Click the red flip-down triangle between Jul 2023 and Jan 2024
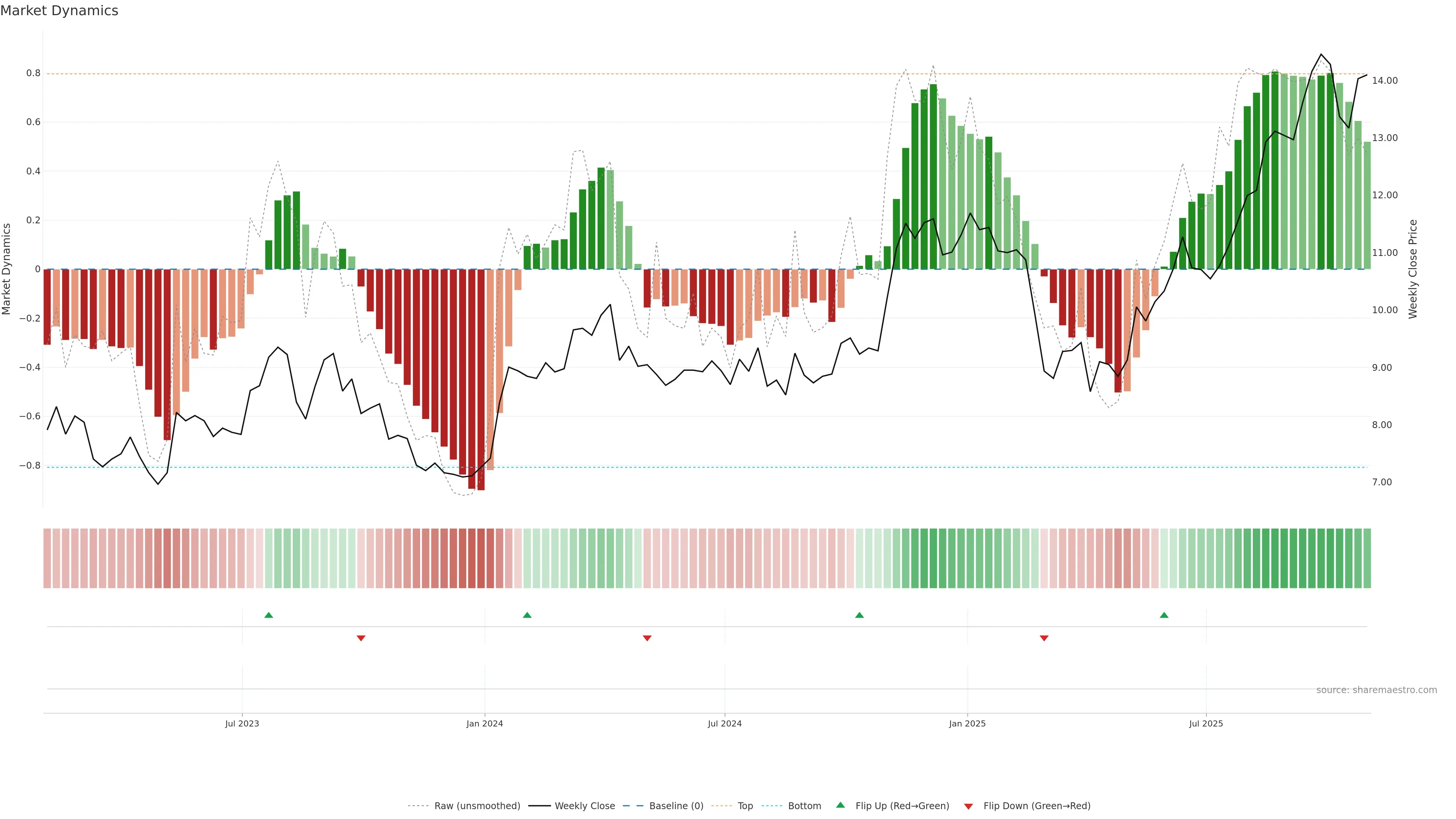This screenshot has height=819, width=1456. pyautogui.click(x=361, y=638)
